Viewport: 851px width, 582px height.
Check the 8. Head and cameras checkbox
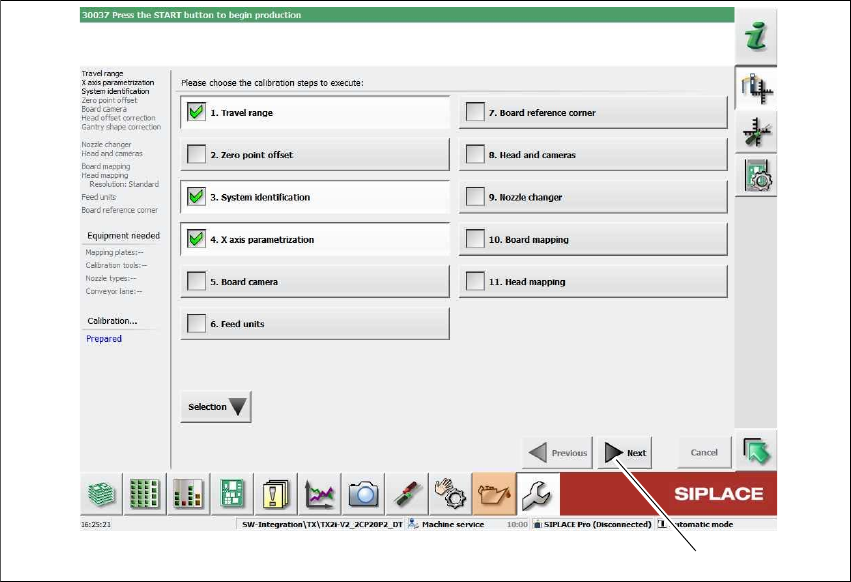(x=475, y=154)
